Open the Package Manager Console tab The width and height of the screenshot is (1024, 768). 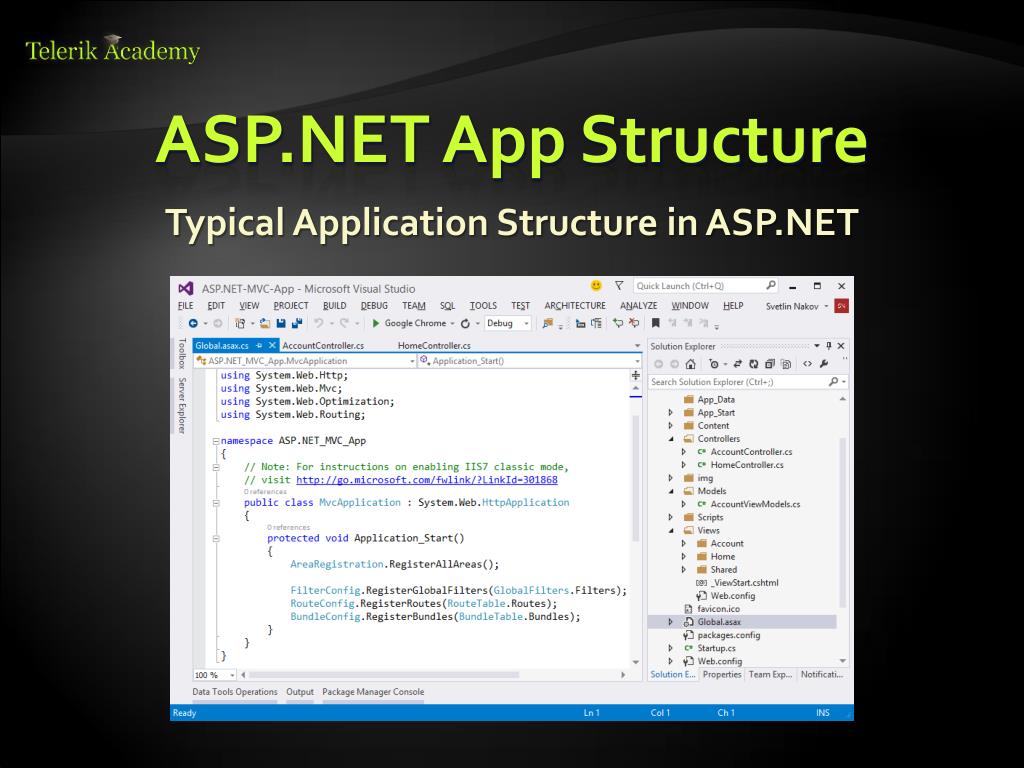[373, 692]
